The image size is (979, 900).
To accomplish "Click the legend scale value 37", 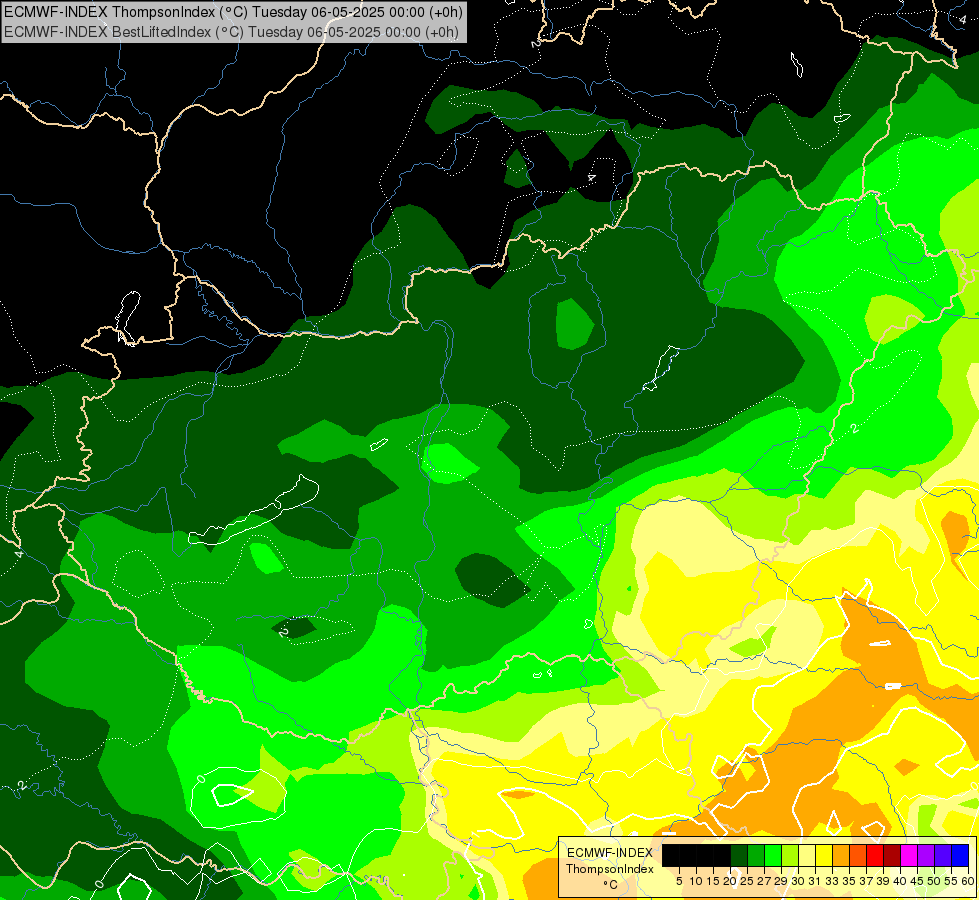I will tap(866, 881).
